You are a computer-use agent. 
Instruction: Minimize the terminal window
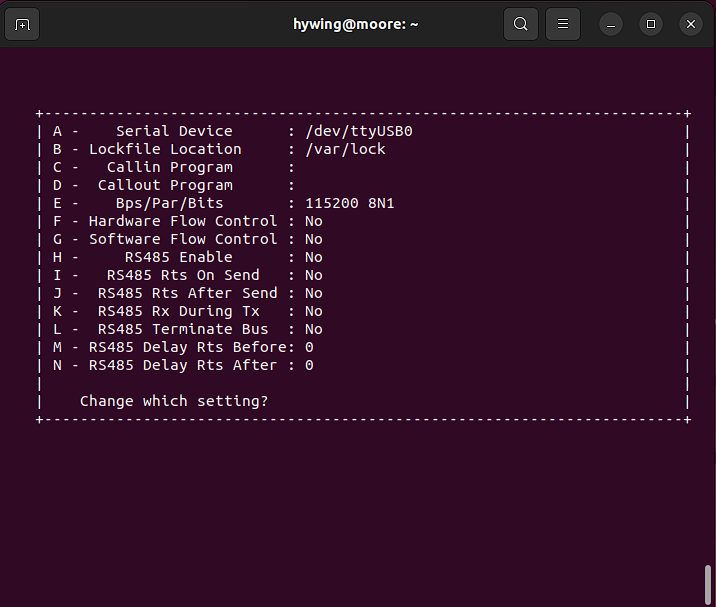click(x=611, y=24)
